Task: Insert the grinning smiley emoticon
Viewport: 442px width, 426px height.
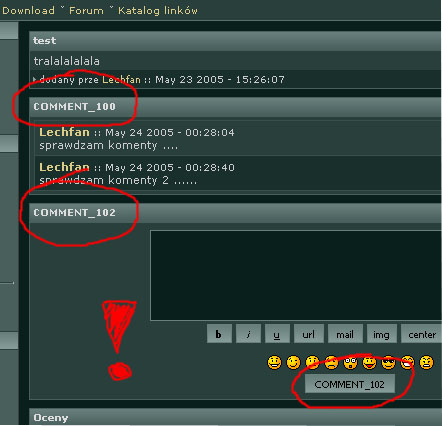Action: pyautogui.click(x=274, y=363)
